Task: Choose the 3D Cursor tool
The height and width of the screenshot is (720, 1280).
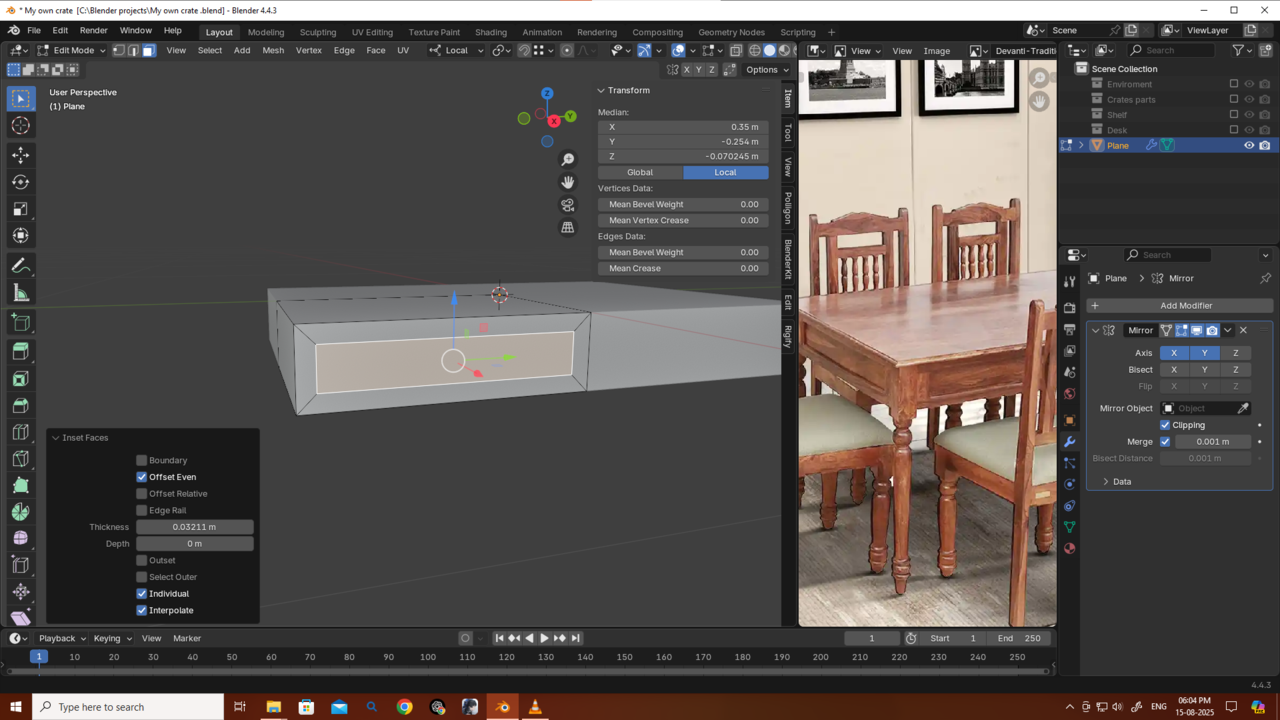Action: click(x=20, y=125)
